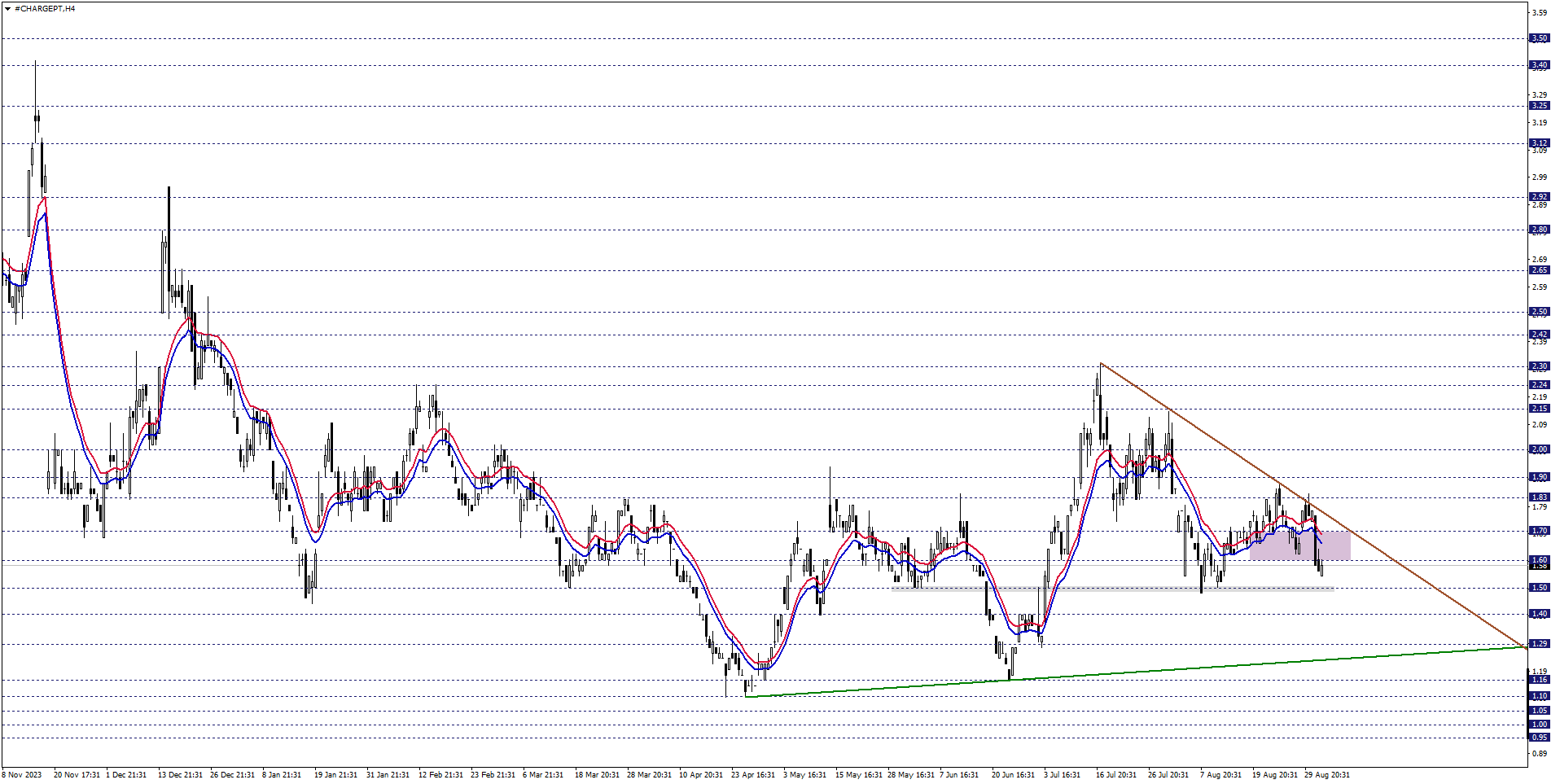Click the 2.24 price level label

tap(1539, 385)
